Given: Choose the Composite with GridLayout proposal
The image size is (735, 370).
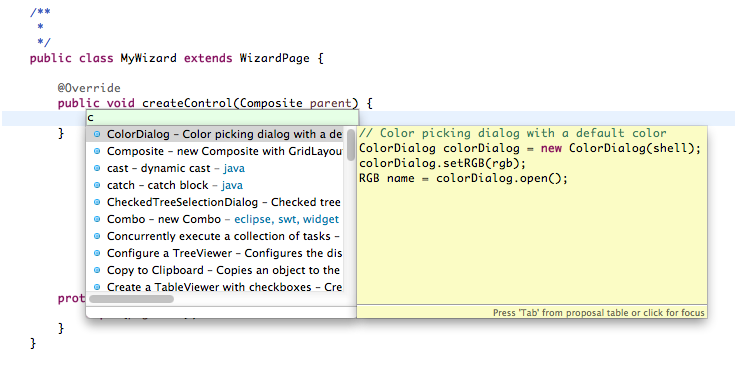Looking at the screenshot, I should point(215,151).
